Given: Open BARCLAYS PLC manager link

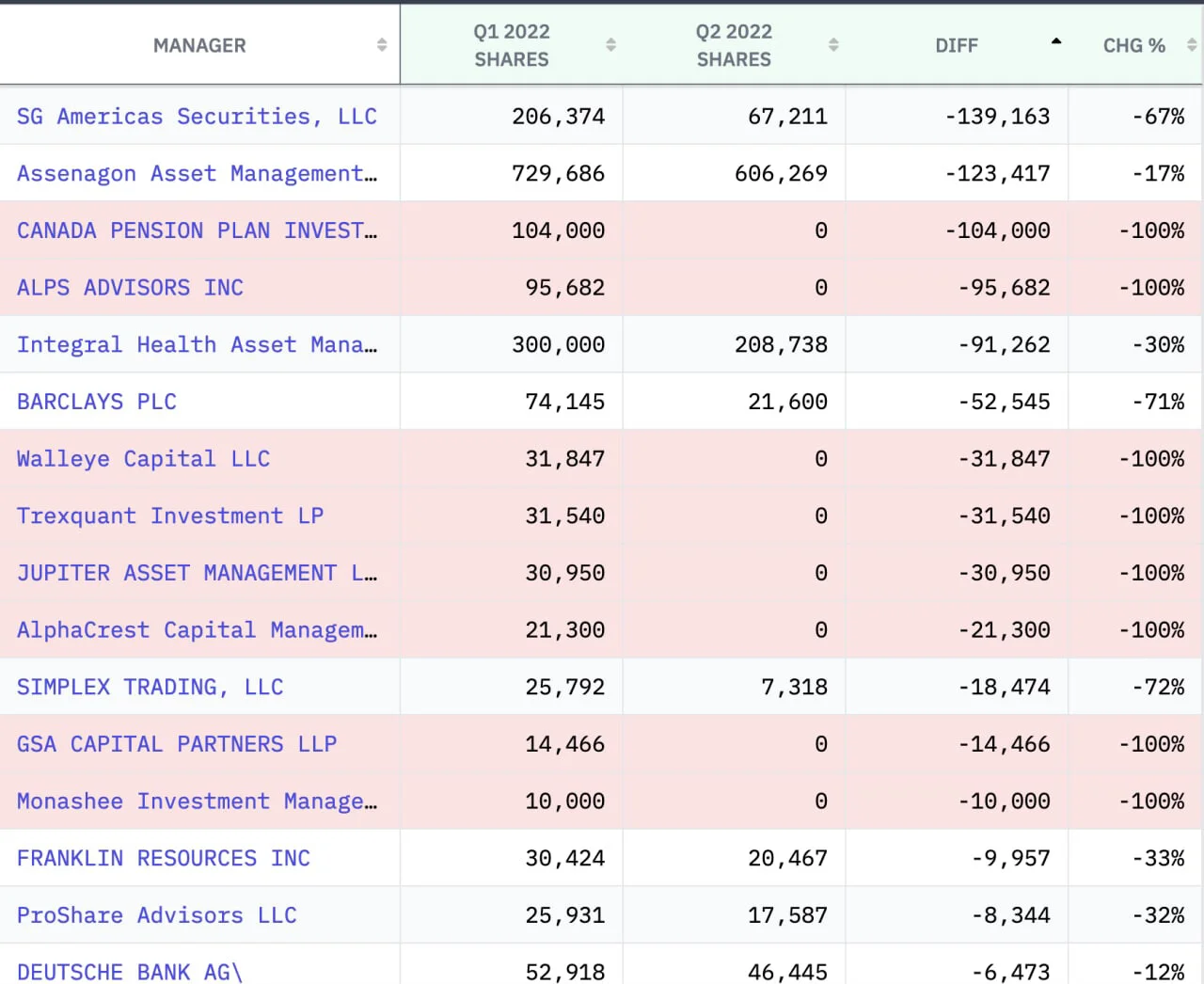Looking at the screenshot, I should (97, 402).
